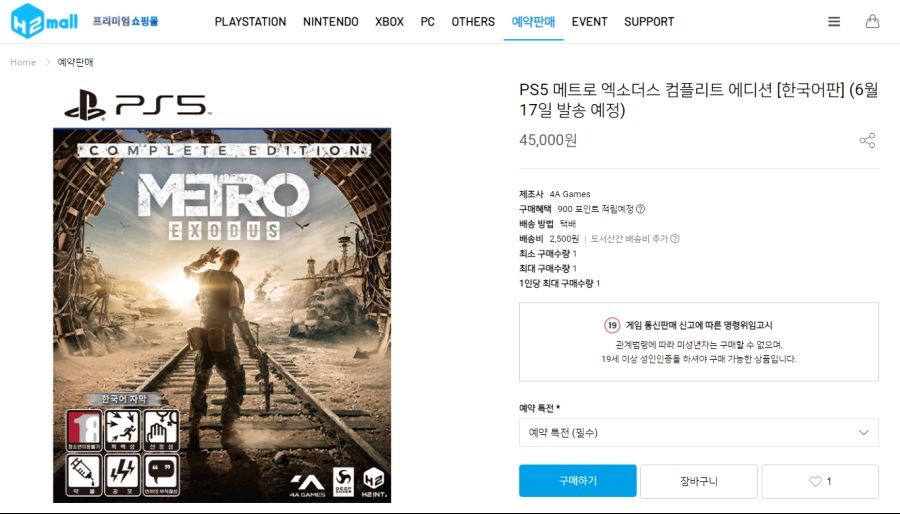This screenshot has height=514, width=900.
Task: Click the help icon next to 포인트 적립예정
Action: point(641,209)
